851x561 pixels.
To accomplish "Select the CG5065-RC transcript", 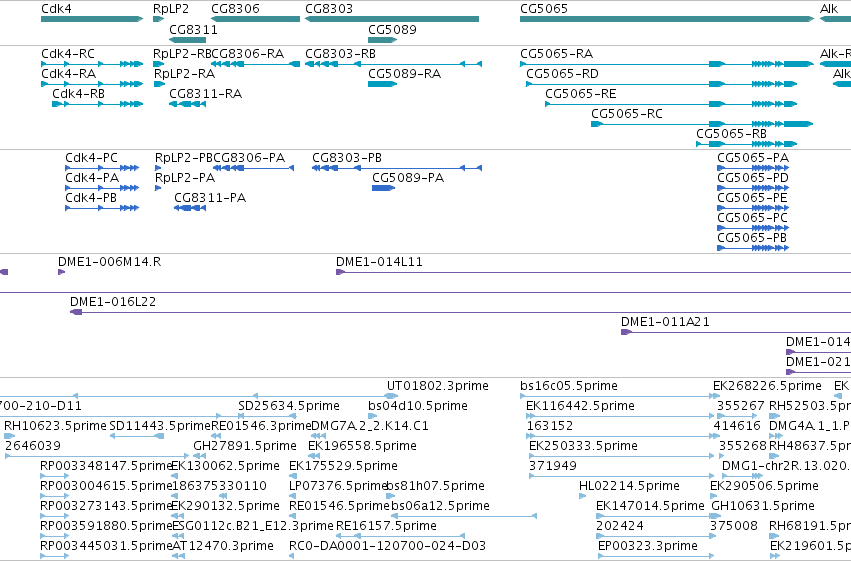I will pyautogui.click(x=702, y=124).
